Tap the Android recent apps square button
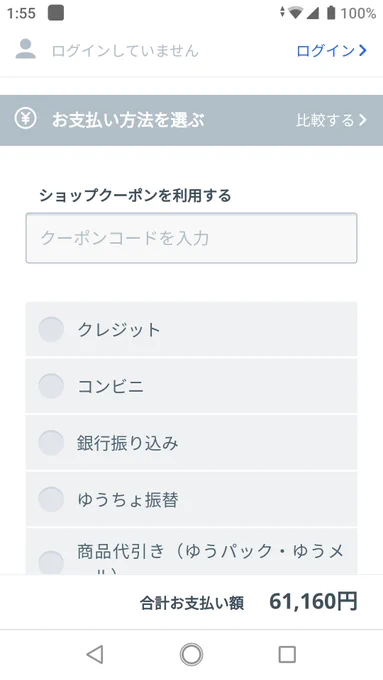The height and width of the screenshot is (680, 383). (287, 654)
